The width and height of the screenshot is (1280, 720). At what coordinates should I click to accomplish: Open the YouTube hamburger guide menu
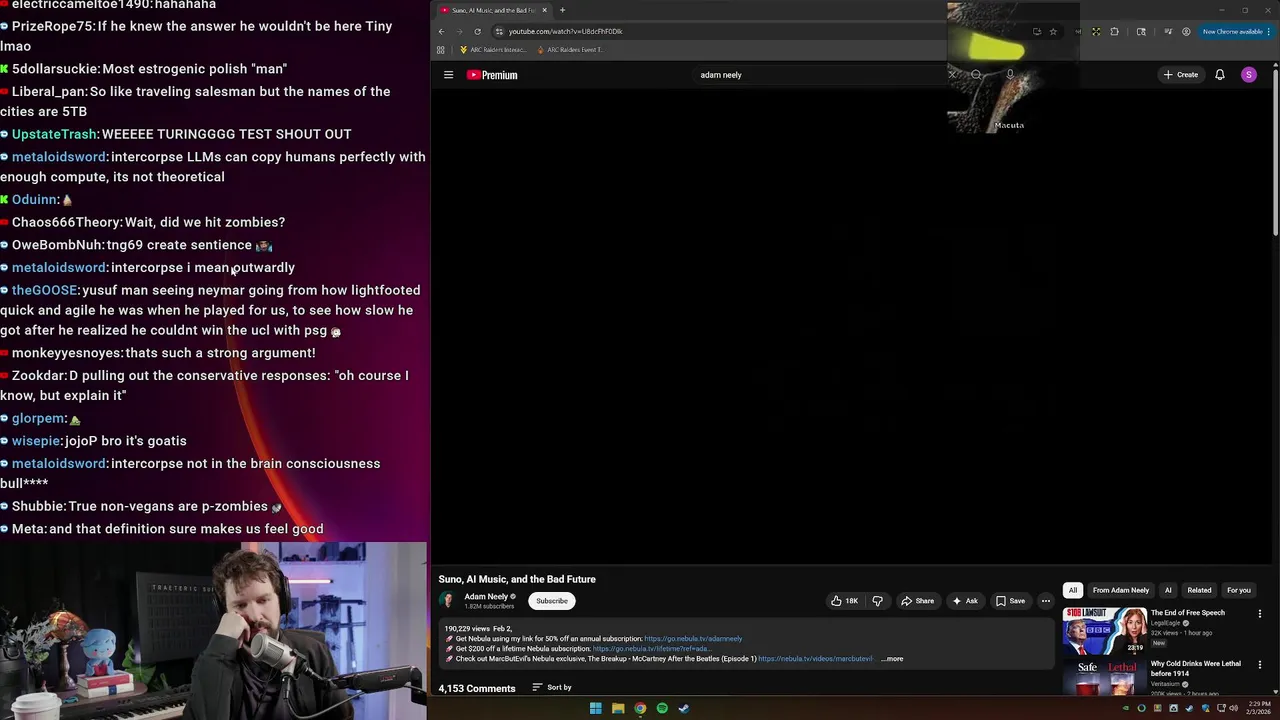[x=448, y=75]
